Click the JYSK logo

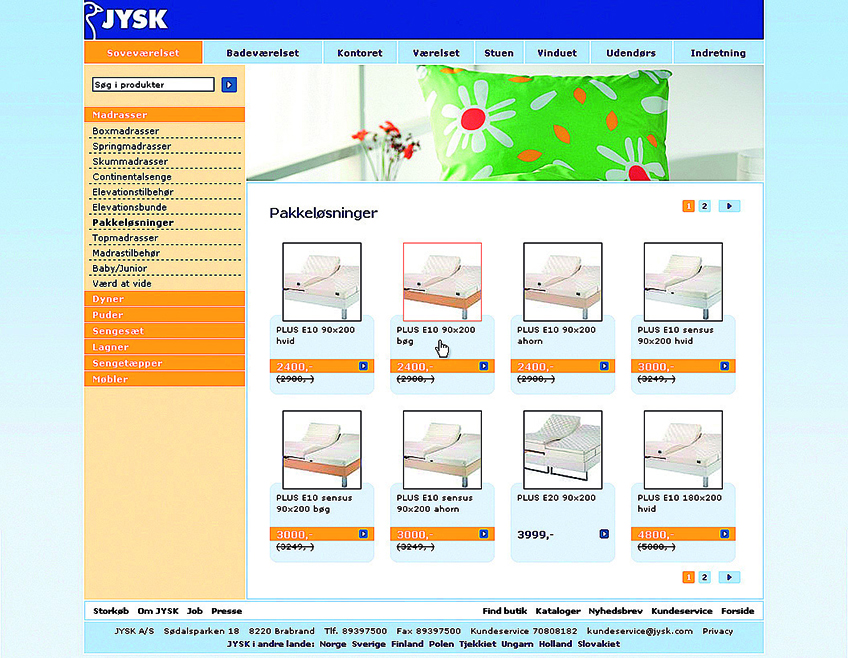[x=127, y=20]
